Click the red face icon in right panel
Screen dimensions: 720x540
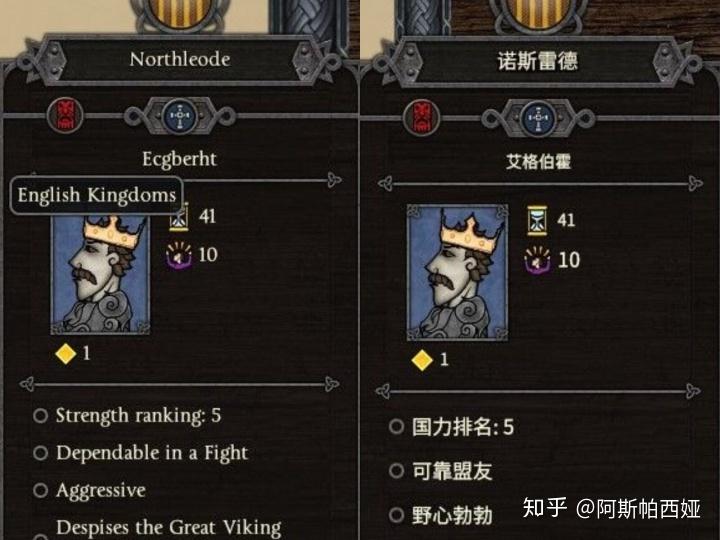(x=422, y=118)
